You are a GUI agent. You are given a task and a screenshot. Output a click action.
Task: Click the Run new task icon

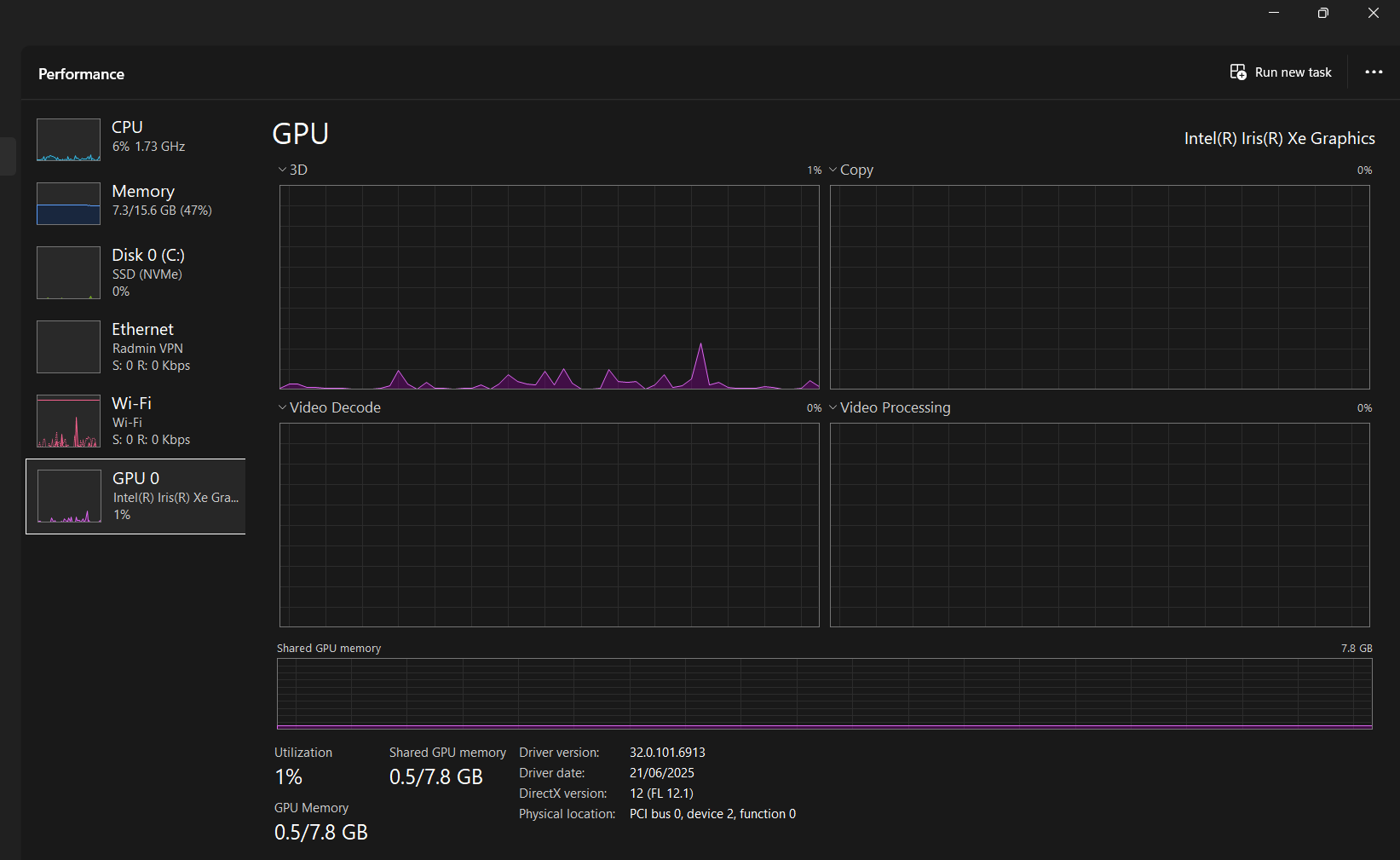1238,72
